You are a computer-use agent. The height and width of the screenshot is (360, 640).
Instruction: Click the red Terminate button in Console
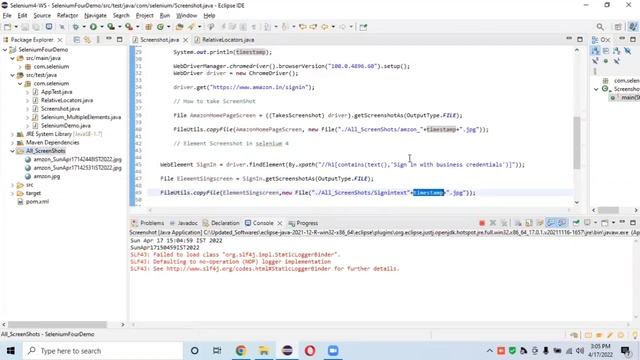click(x=482, y=223)
